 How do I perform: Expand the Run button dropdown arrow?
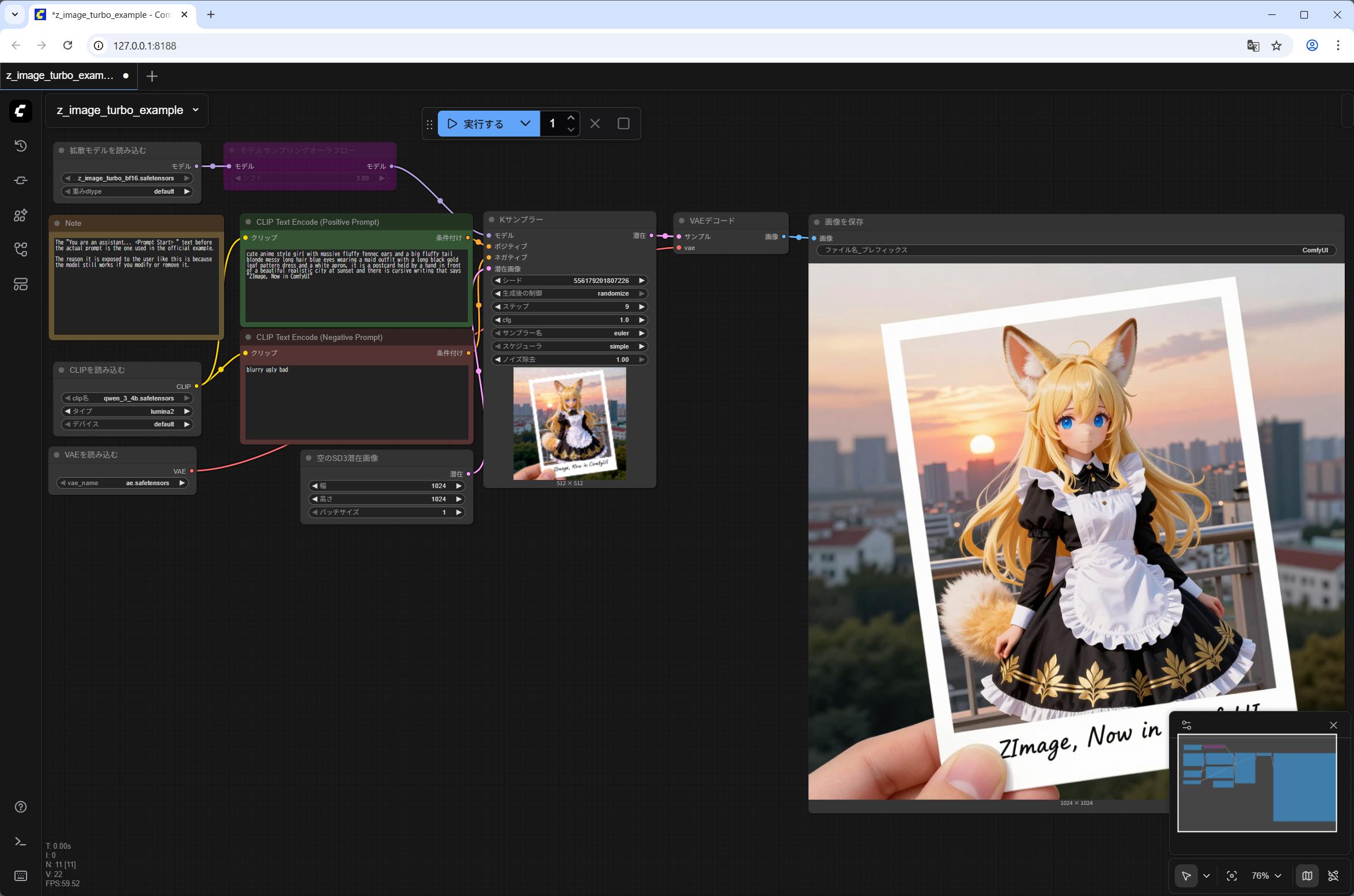click(x=525, y=123)
